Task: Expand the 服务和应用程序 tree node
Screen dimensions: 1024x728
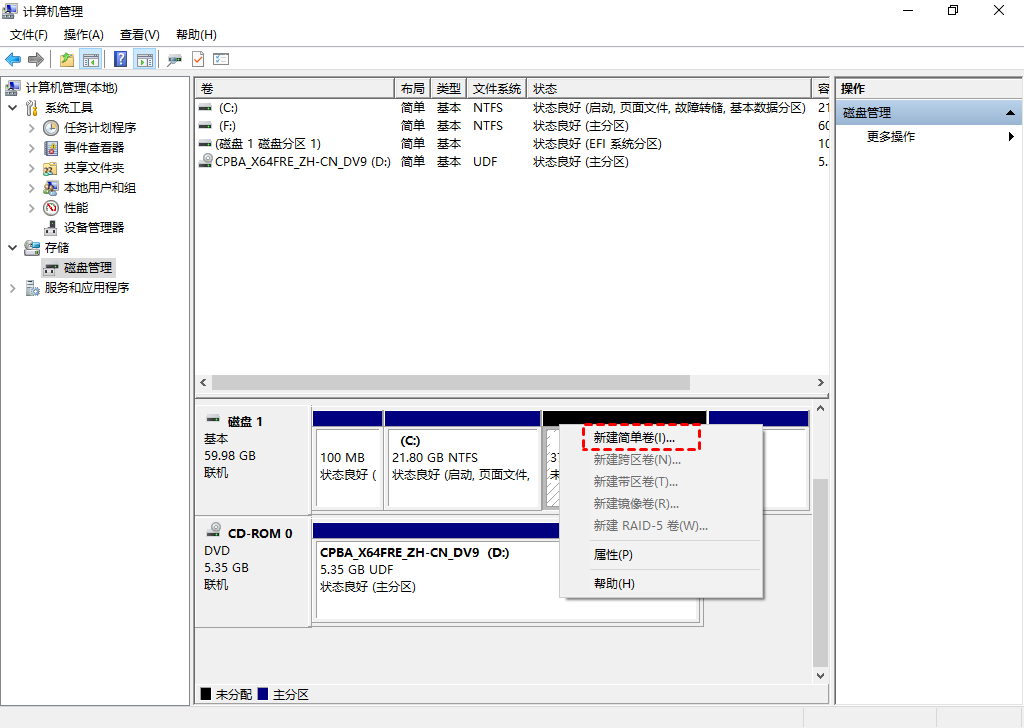Action: (x=12, y=288)
